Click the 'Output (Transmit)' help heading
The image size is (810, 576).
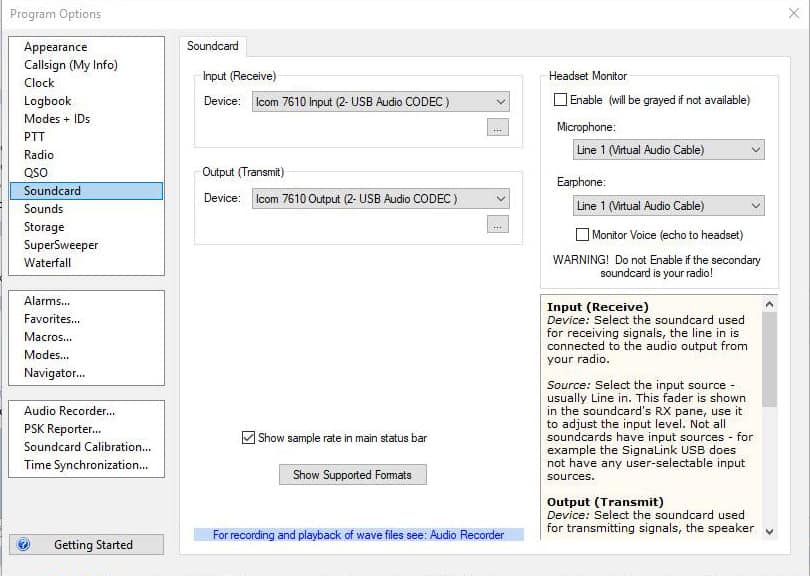[x=605, y=502]
